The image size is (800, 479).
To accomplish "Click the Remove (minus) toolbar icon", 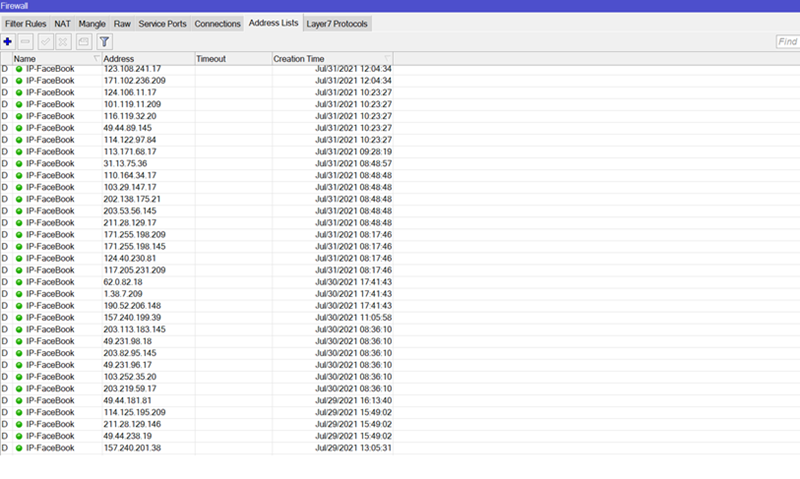I will pyautogui.click(x=26, y=41).
